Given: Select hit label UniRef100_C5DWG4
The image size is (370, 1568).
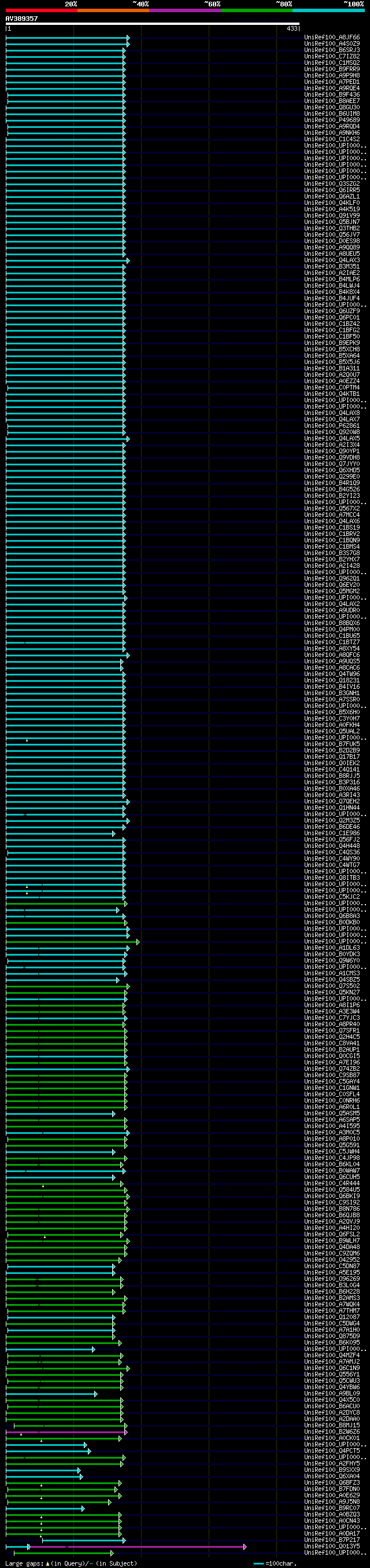Looking at the screenshot, I should [x=332, y=1323].
